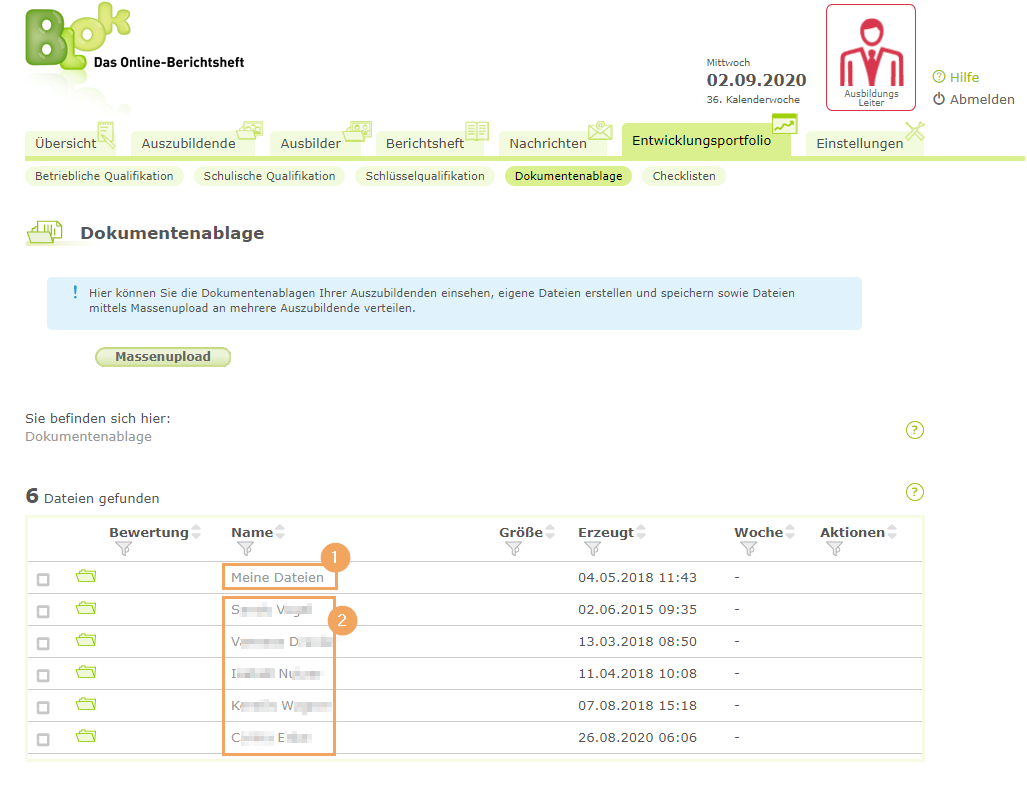The height and width of the screenshot is (789, 1027).
Task: Click the folder icon in the last table row
Action: (x=86, y=736)
